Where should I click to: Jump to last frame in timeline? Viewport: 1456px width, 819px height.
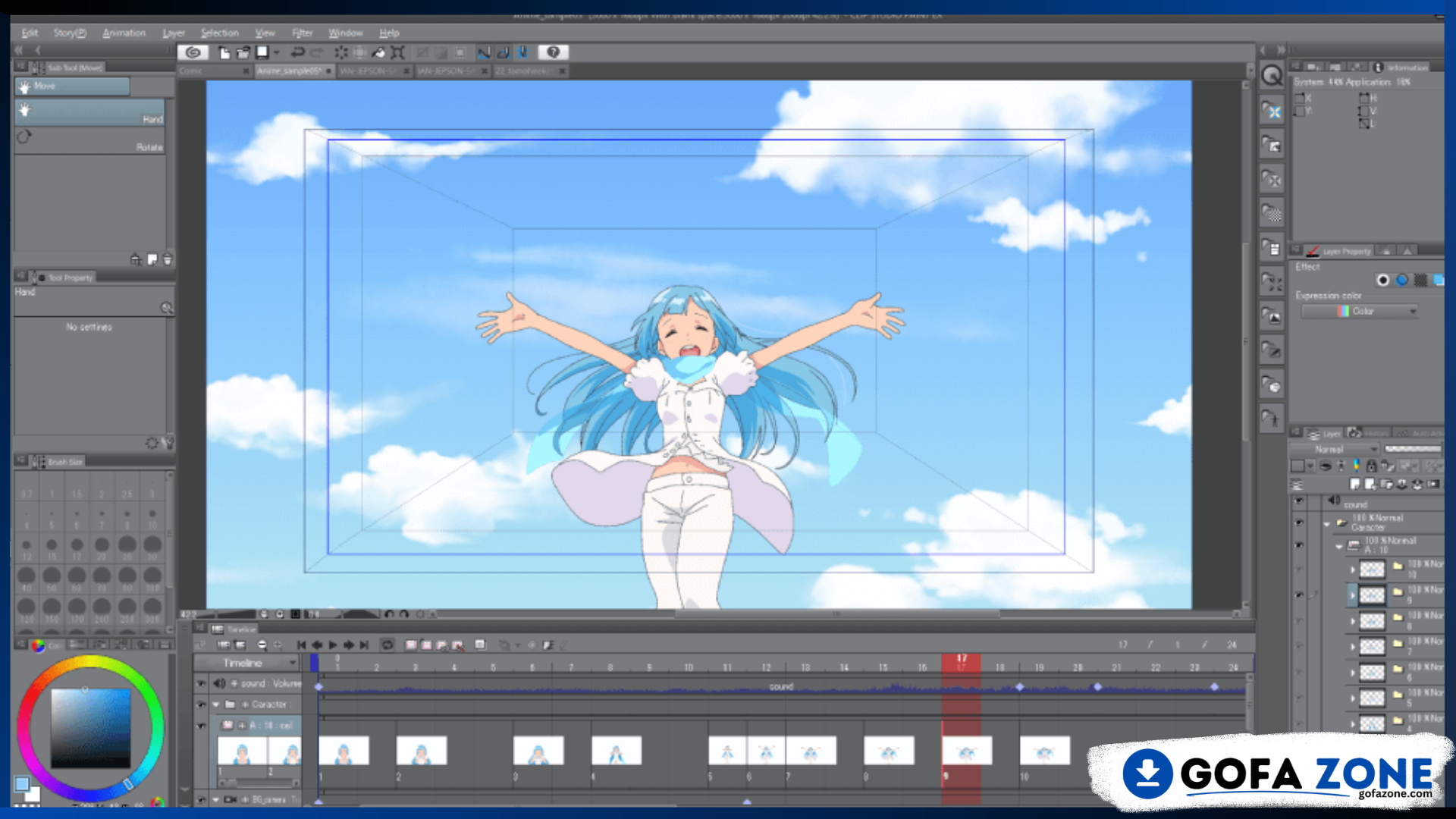click(365, 645)
